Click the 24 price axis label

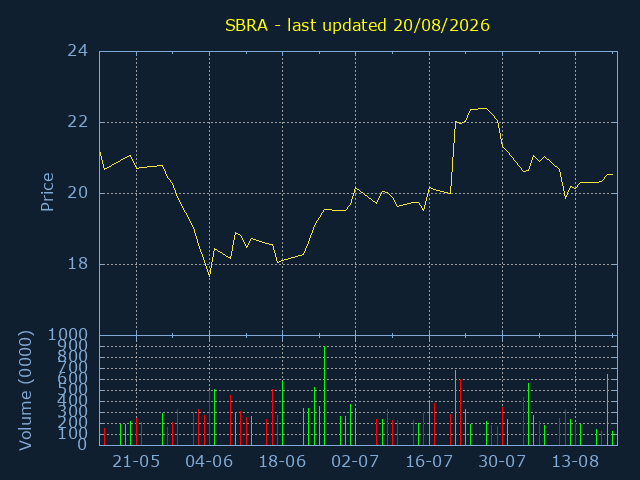coord(78,51)
